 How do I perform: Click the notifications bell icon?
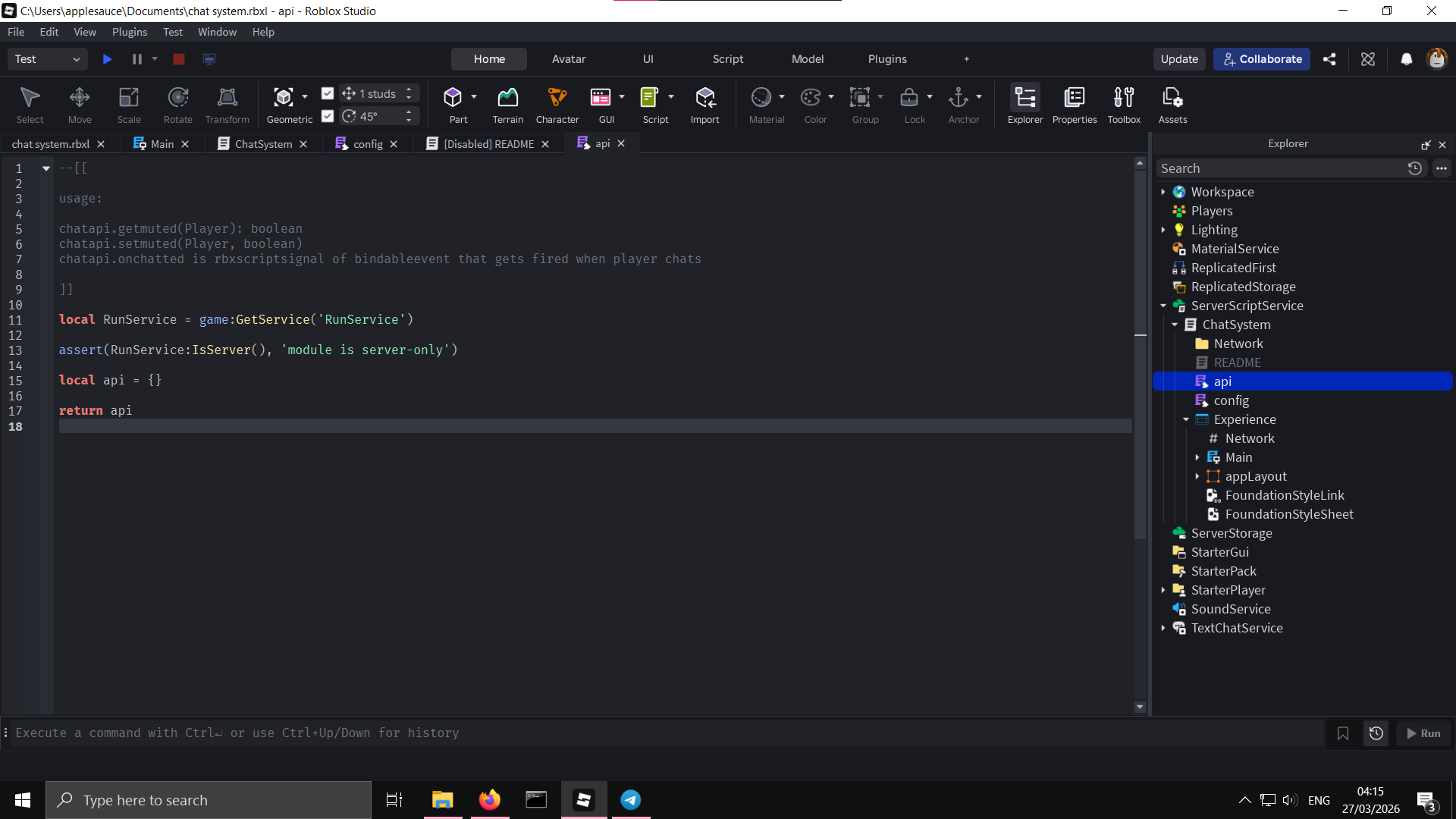click(1406, 59)
